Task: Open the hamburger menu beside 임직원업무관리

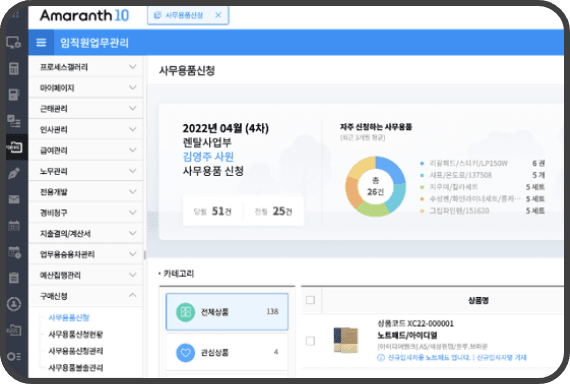Action: [41, 43]
